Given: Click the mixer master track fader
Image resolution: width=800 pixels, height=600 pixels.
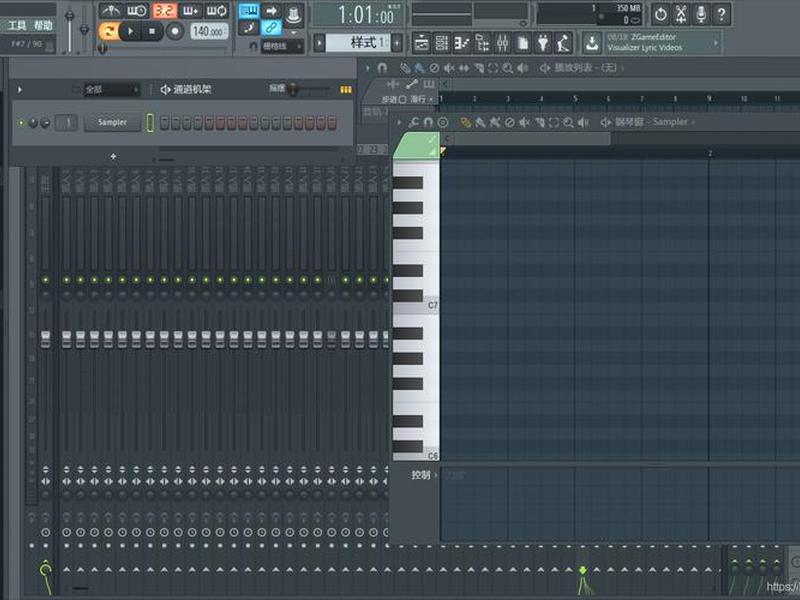Looking at the screenshot, I should click(45, 339).
